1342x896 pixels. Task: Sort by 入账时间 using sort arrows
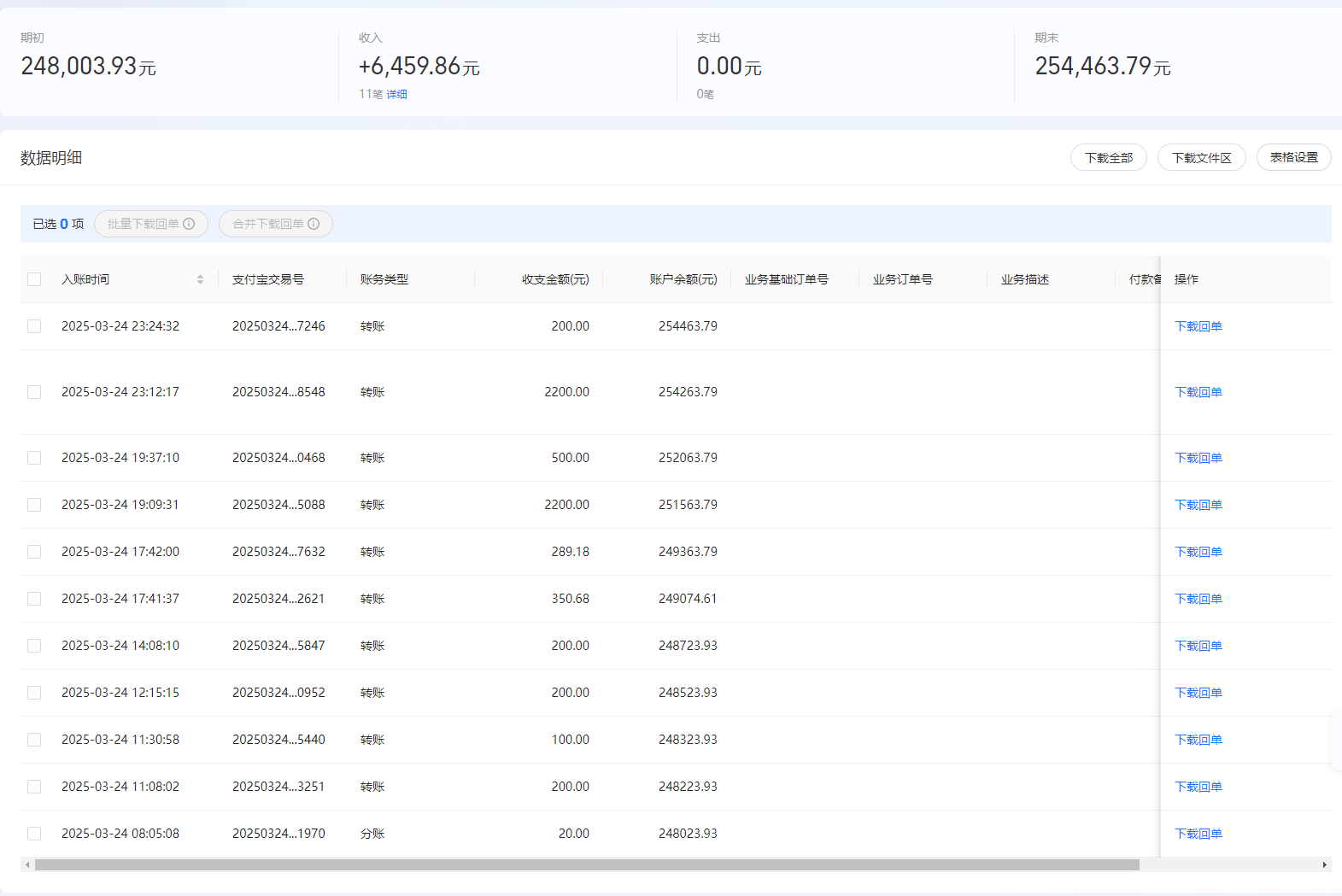pos(200,279)
